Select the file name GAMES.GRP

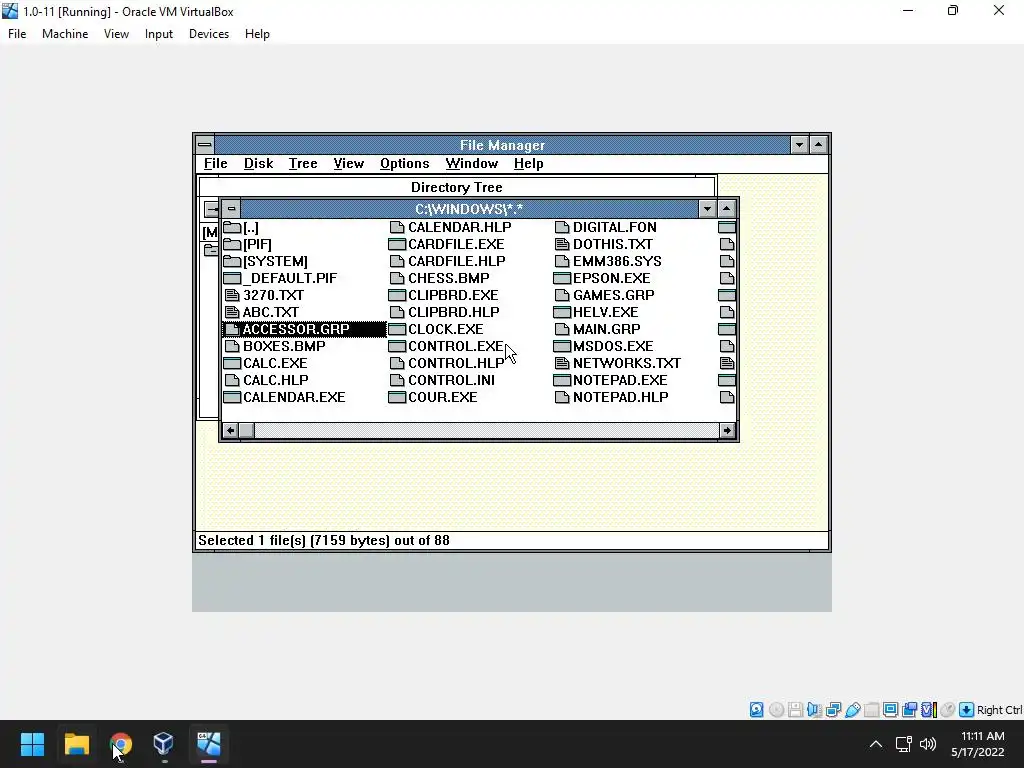[614, 295]
